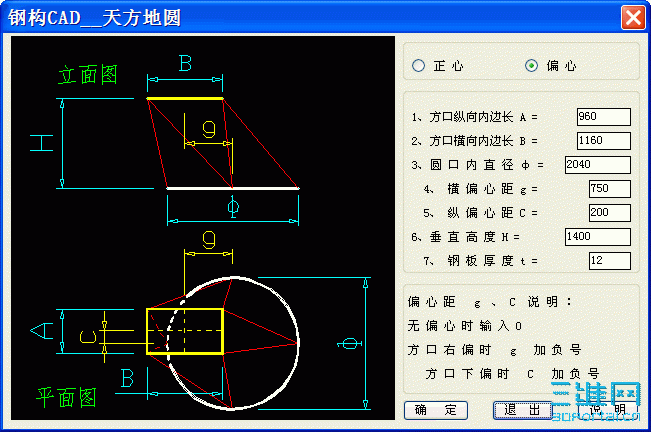Click the 钢板厚度 t input field
This screenshot has height=432, width=651.
[610, 261]
